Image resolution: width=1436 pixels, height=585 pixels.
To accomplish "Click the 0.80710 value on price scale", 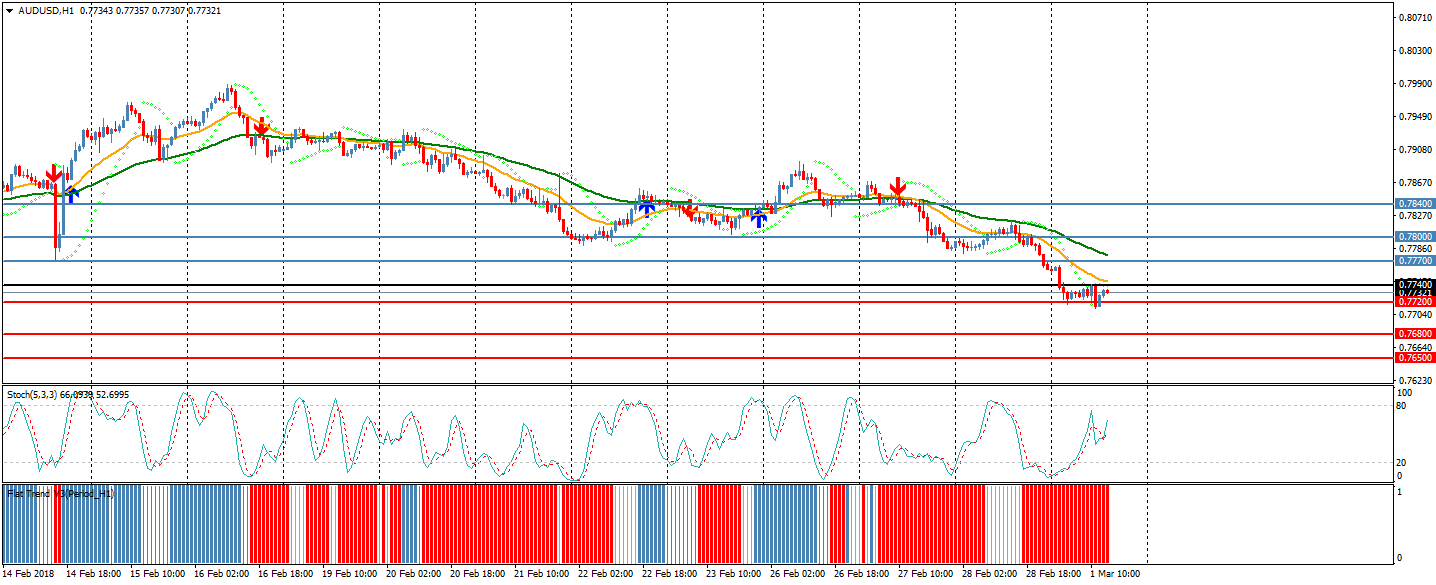I will click(x=1415, y=18).
